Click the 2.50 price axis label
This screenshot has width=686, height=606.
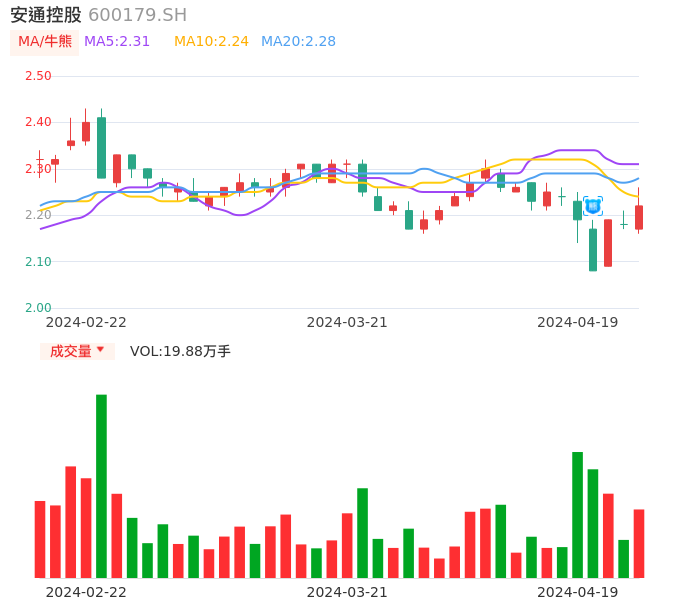coord(38,76)
